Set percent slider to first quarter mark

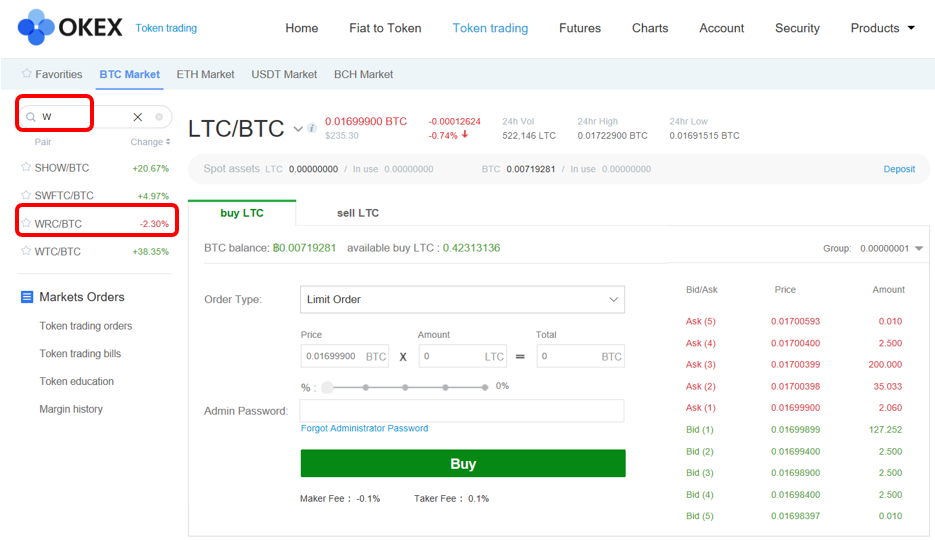pos(366,387)
